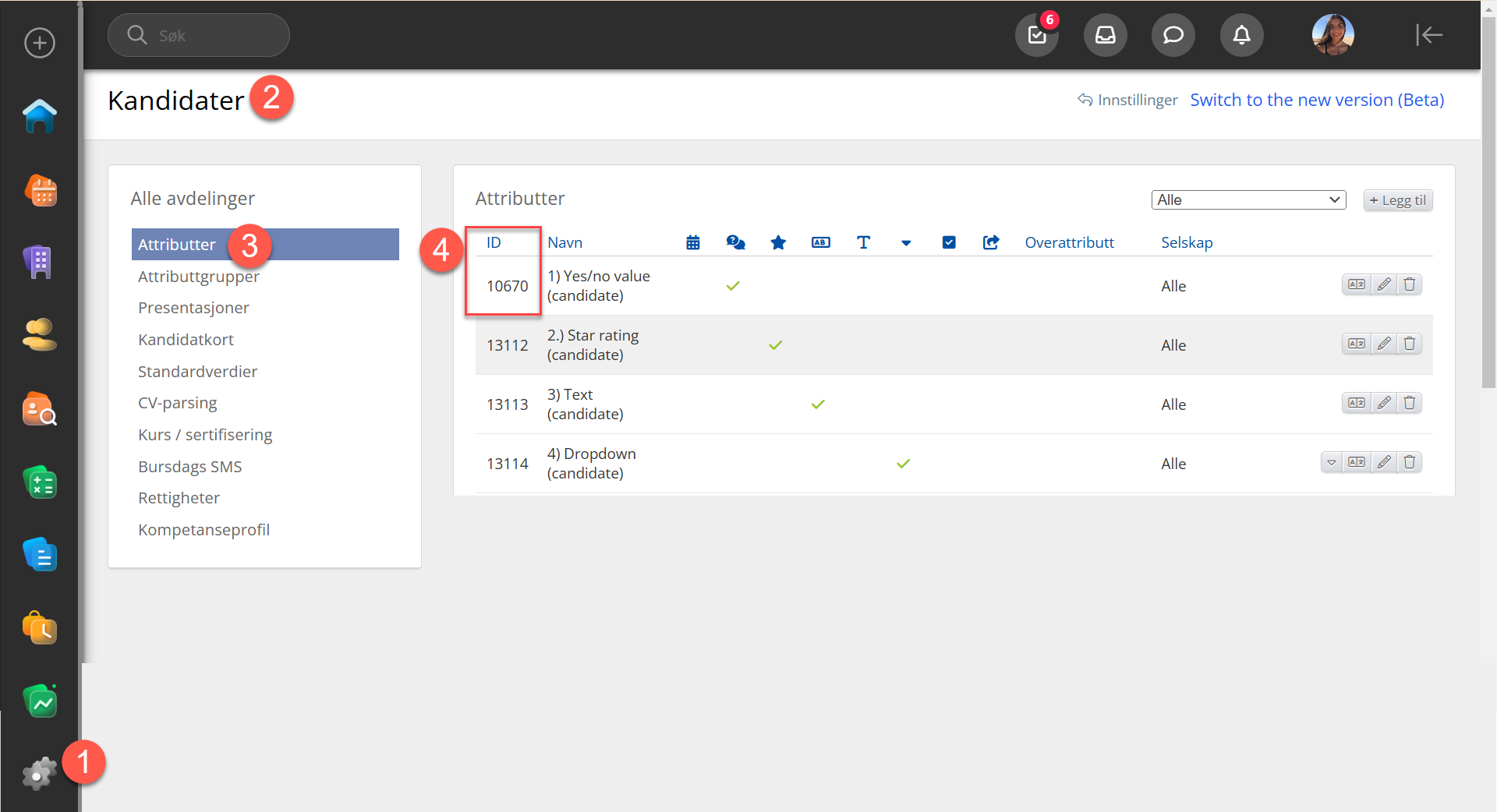The height and width of the screenshot is (812, 1497).
Task: Select Attributtgrupper in the menu
Action: 199,277
